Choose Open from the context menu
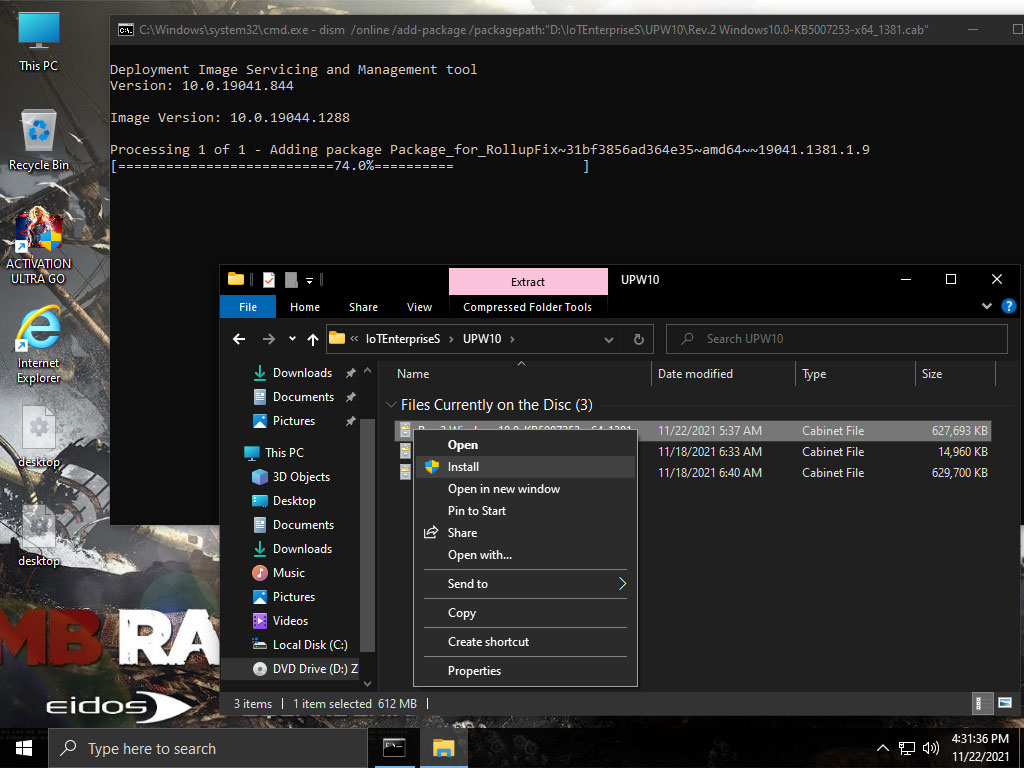 [525, 445]
